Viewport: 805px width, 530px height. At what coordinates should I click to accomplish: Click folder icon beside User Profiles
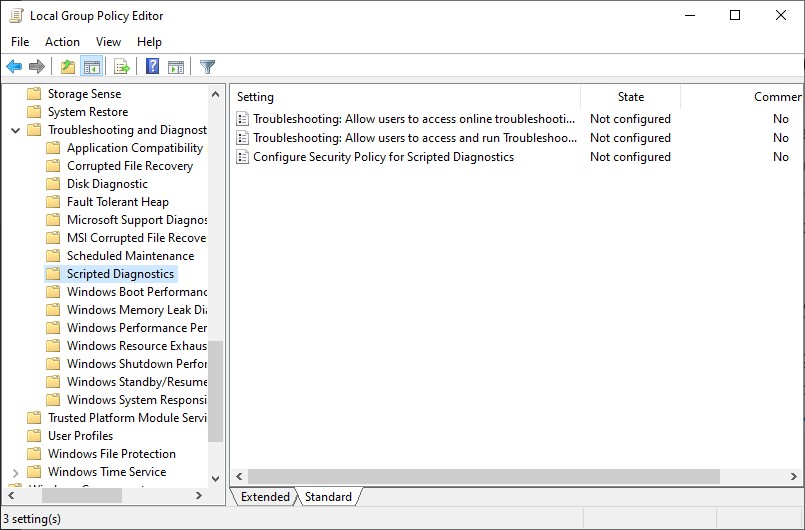[x=34, y=436]
